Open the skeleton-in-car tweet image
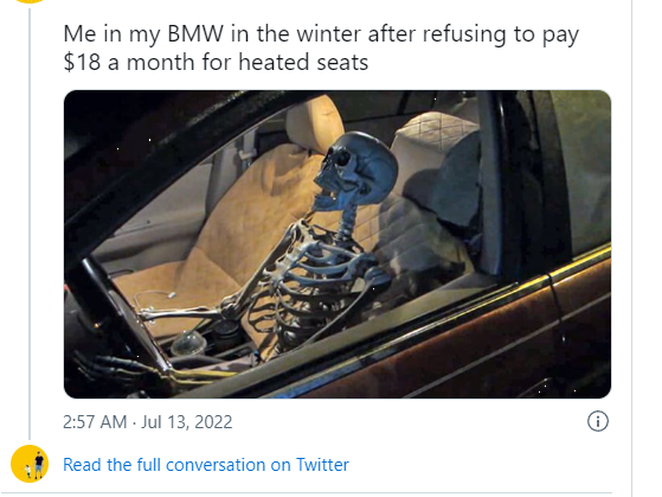The height and width of the screenshot is (497, 662). pos(337,244)
